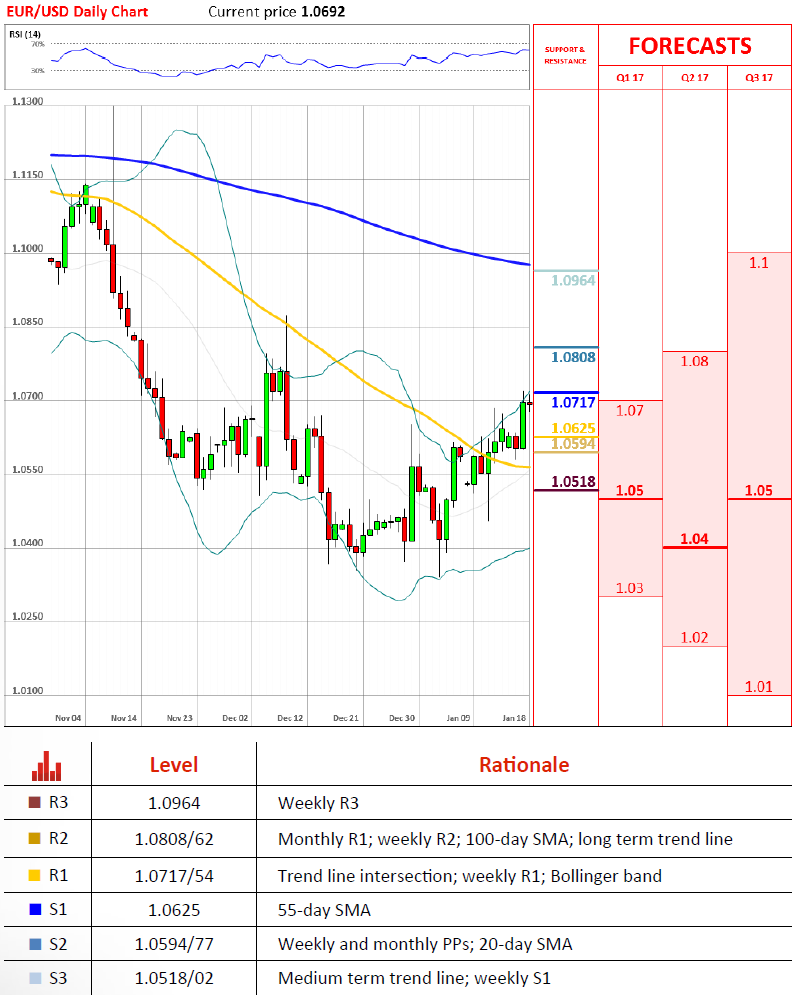Viewport: 799px width, 995px height.
Task: Click the Q1 17 forecast value 1.03
Action: (x=630, y=588)
